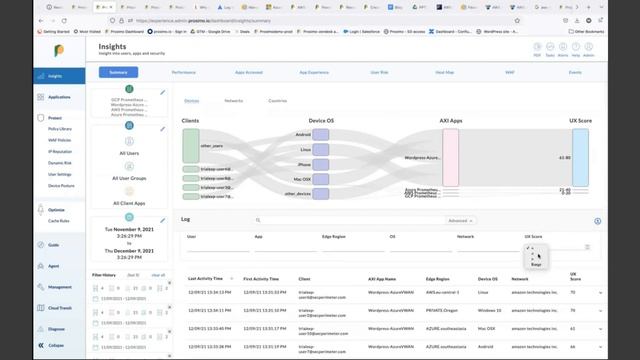Image resolution: width=640 pixels, height=360 pixels.
Task: Open Cache Rules under Optimize
Action: [x=59, y=221]
